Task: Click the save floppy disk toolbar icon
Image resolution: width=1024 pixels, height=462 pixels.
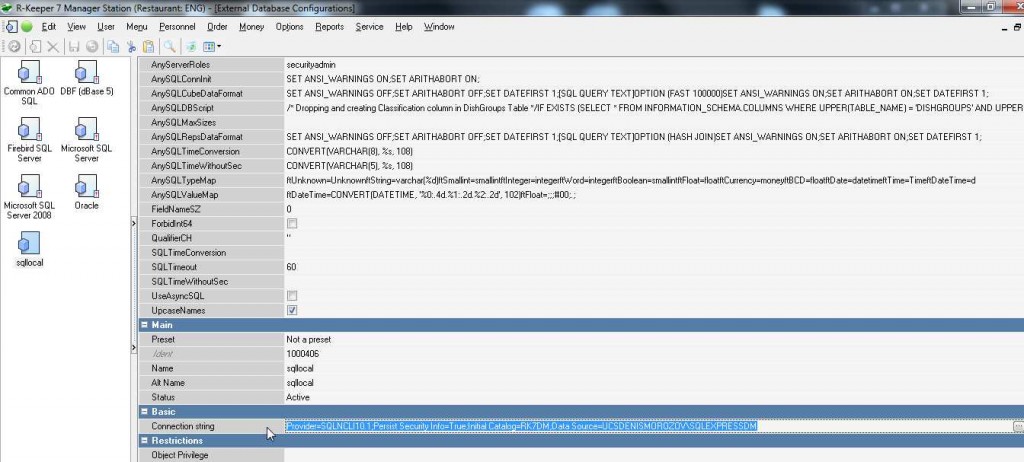Action: pos(74,46)
